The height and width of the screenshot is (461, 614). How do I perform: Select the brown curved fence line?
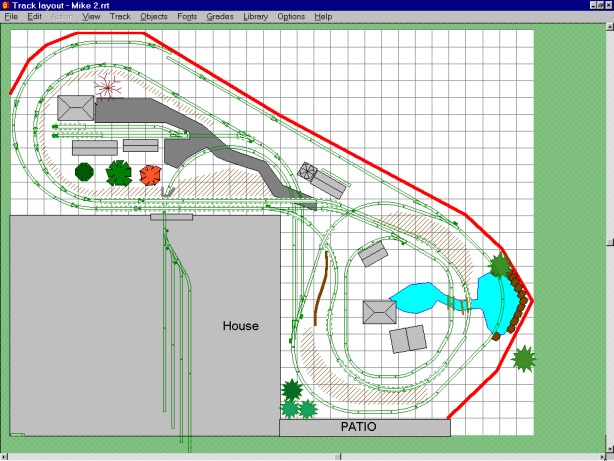click(321, 288)
